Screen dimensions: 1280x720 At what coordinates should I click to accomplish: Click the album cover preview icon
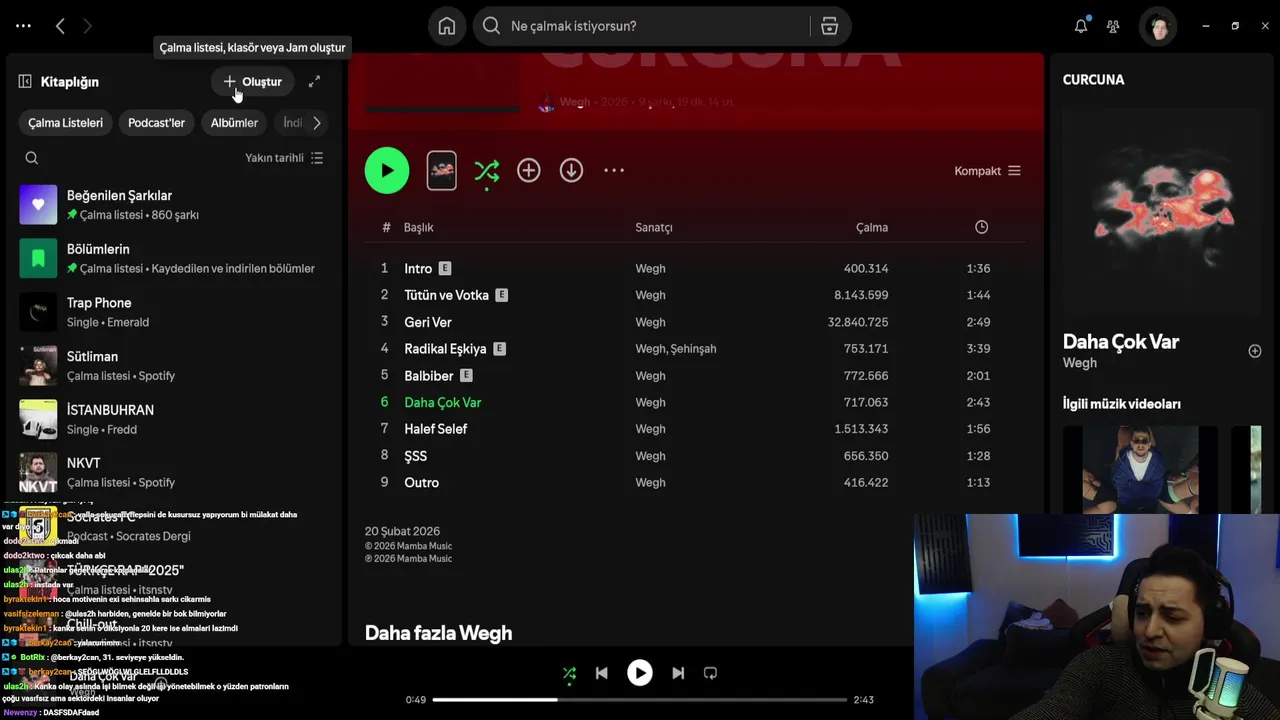441,171
